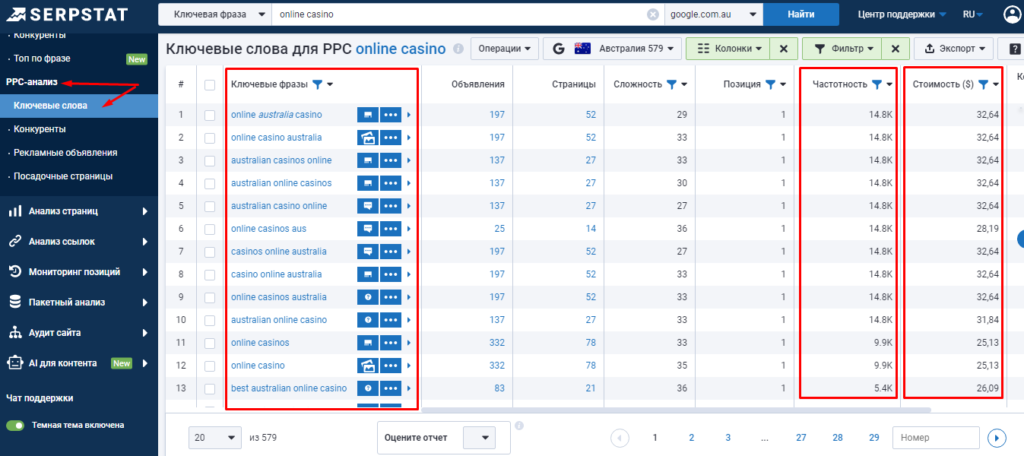This screenshot has width=1024, height=456.
Task: Open Посадочные страницы in the sidebar
Action: tap(63, 176)
